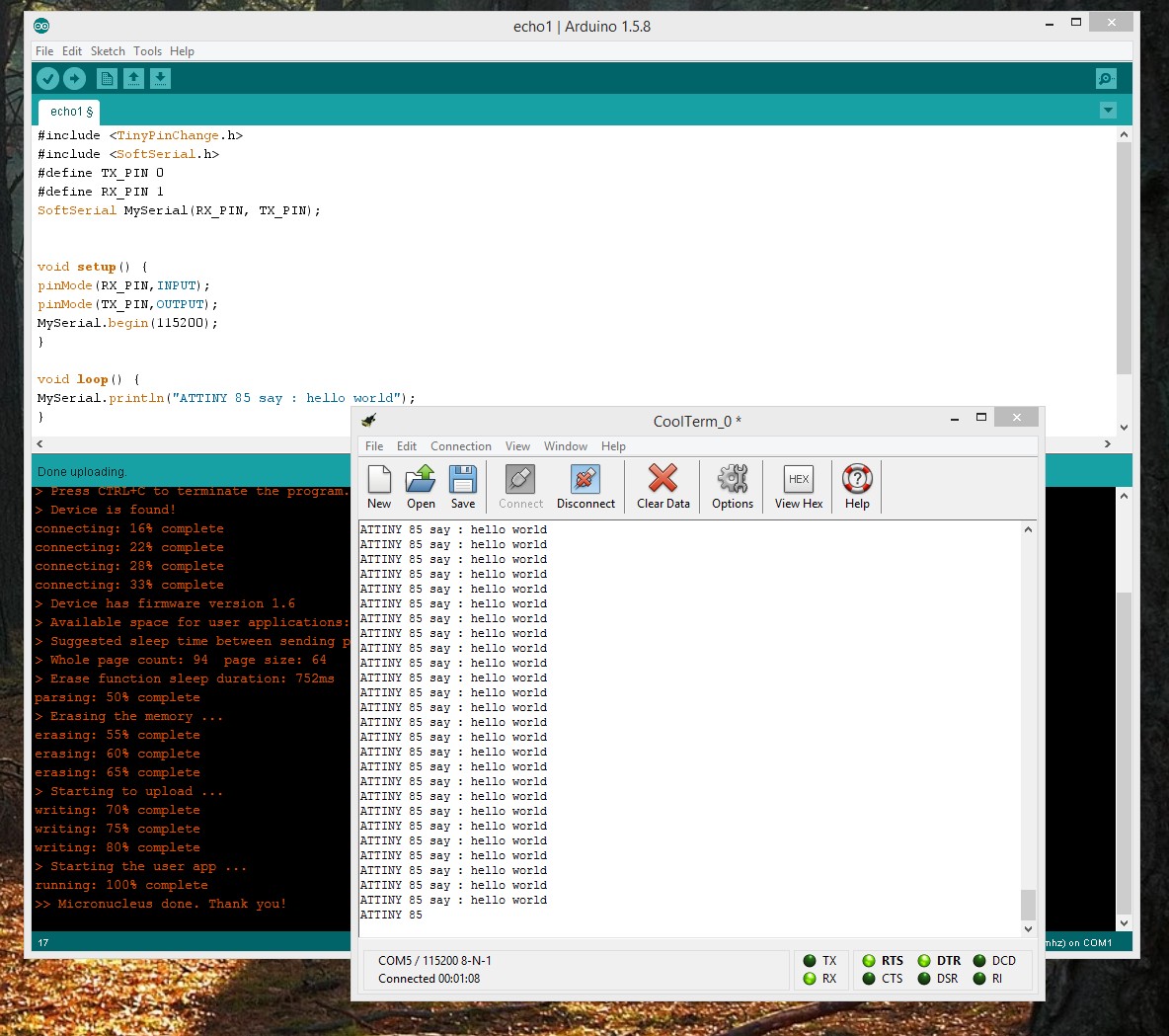Click the CoolTerm output scrollbar thumb
Viewport: 1169px width, 1036px height.
pyautogui.click(x=1028, y=905)
